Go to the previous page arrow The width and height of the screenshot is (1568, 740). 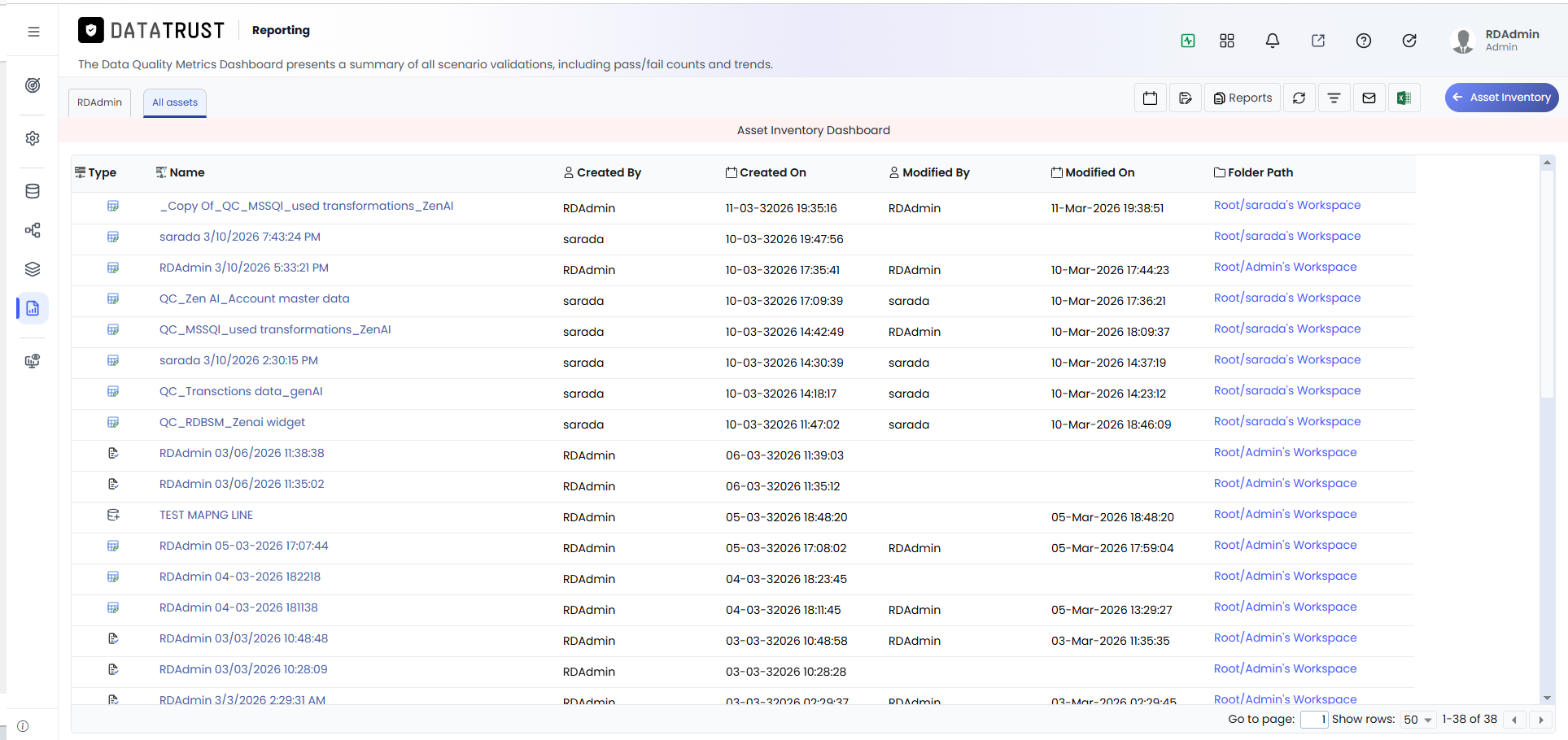[1514, 720]
